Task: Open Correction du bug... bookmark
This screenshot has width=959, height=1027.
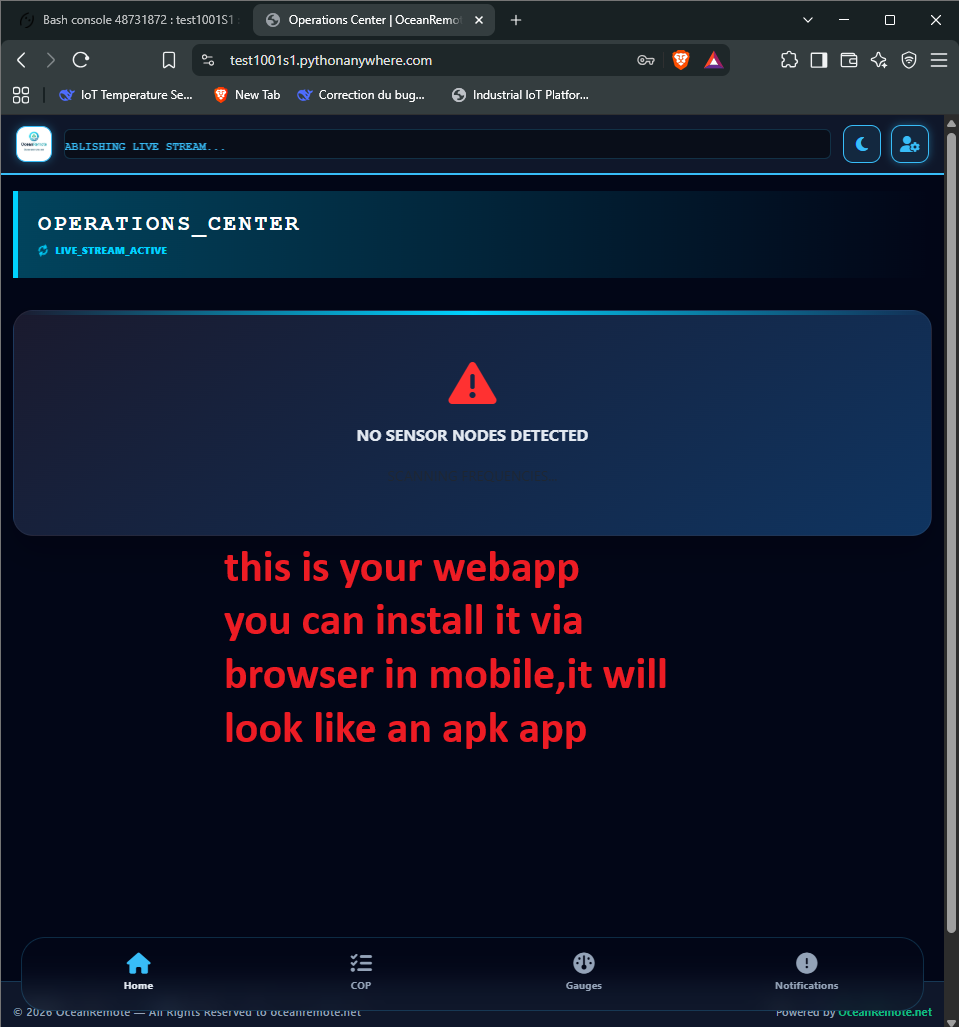Action: [361, 95]
